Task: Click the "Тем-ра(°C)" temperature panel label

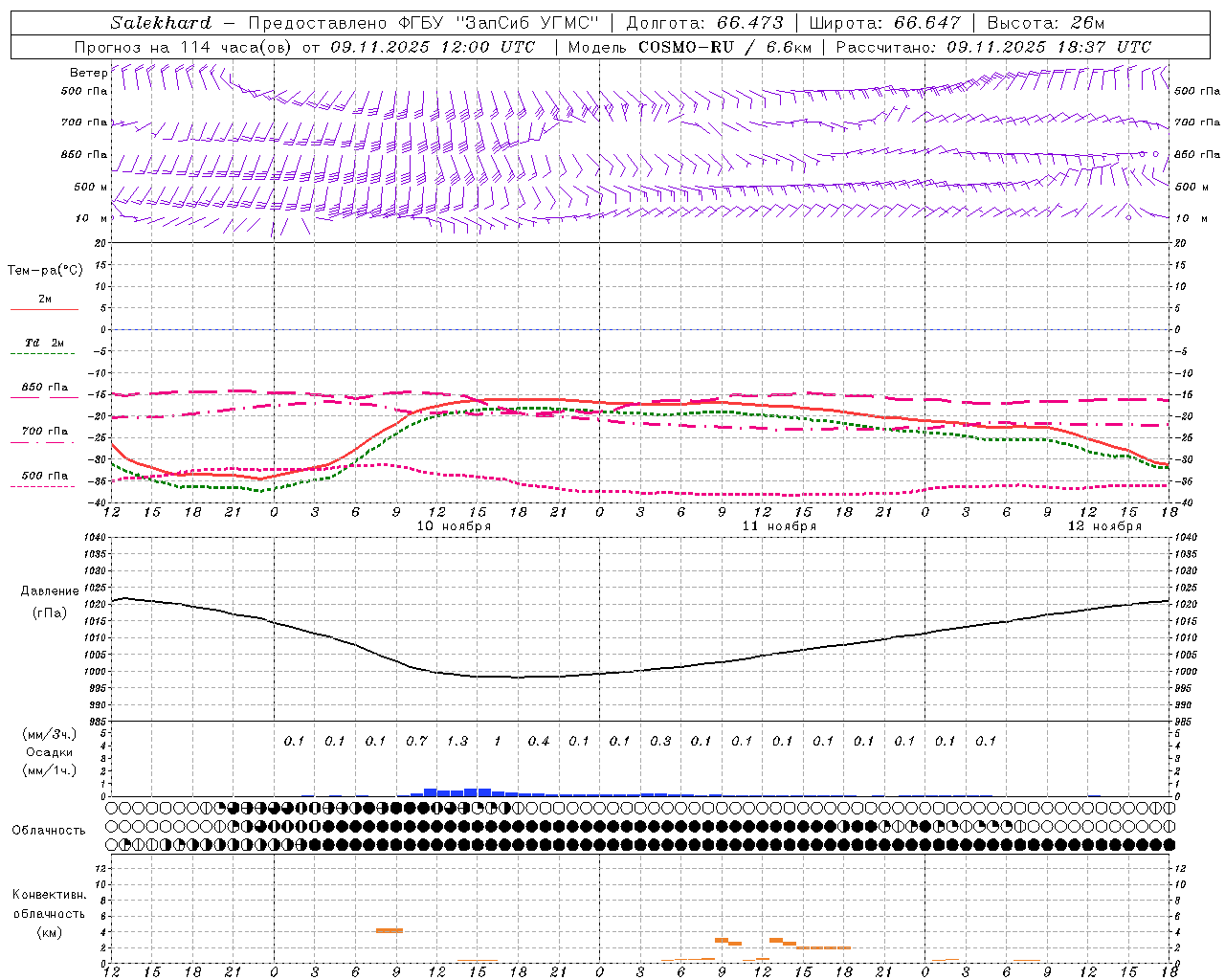Action: click(45, 271)
